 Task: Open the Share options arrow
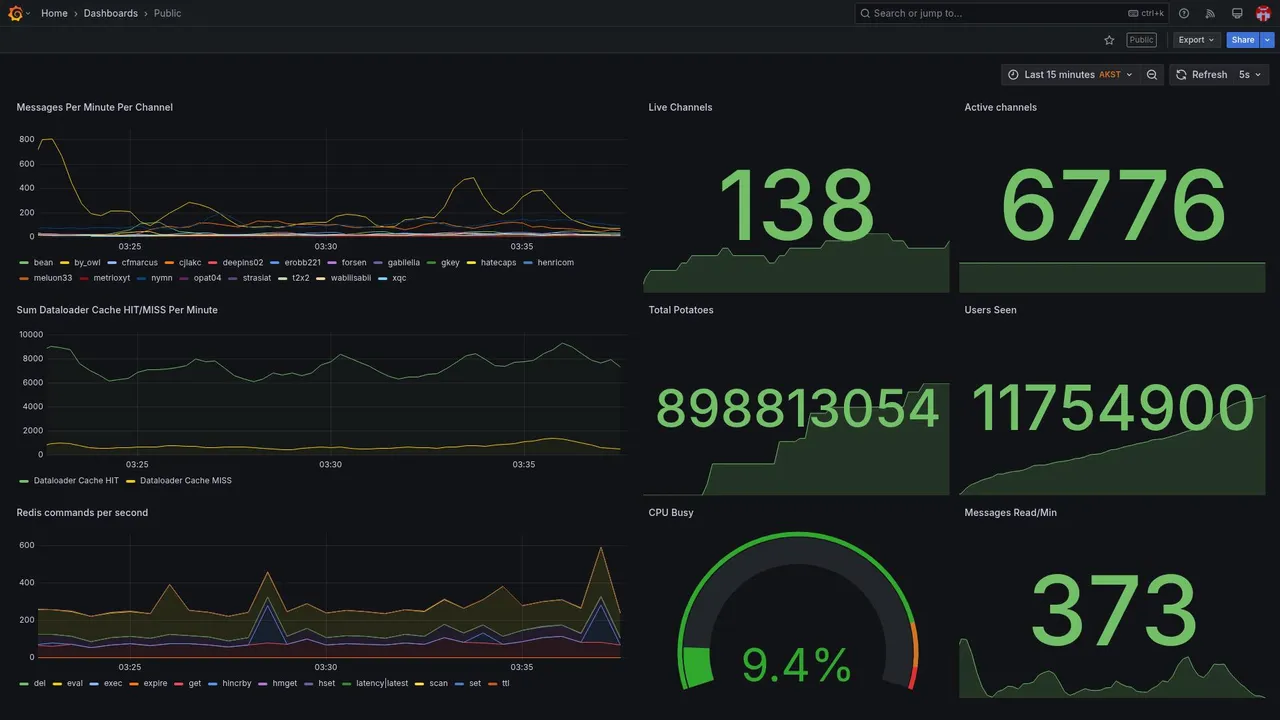pos(1268,40)
